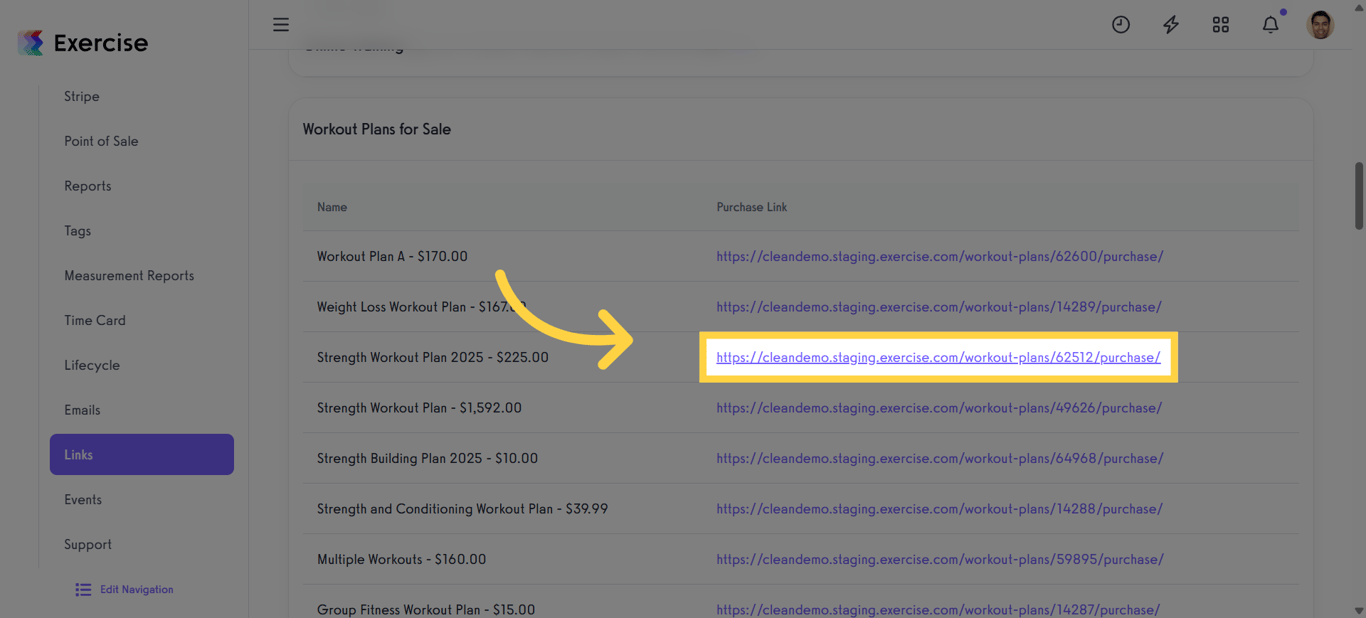Open Emails in the sidebar

pyautogui.click(x=82, y=410)
